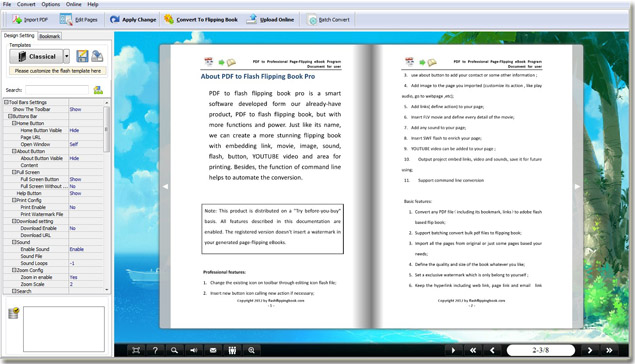This screenshot has height=364, width=635.
Task: Click the right page flip arrow on the book
Action: coord(577,187)
